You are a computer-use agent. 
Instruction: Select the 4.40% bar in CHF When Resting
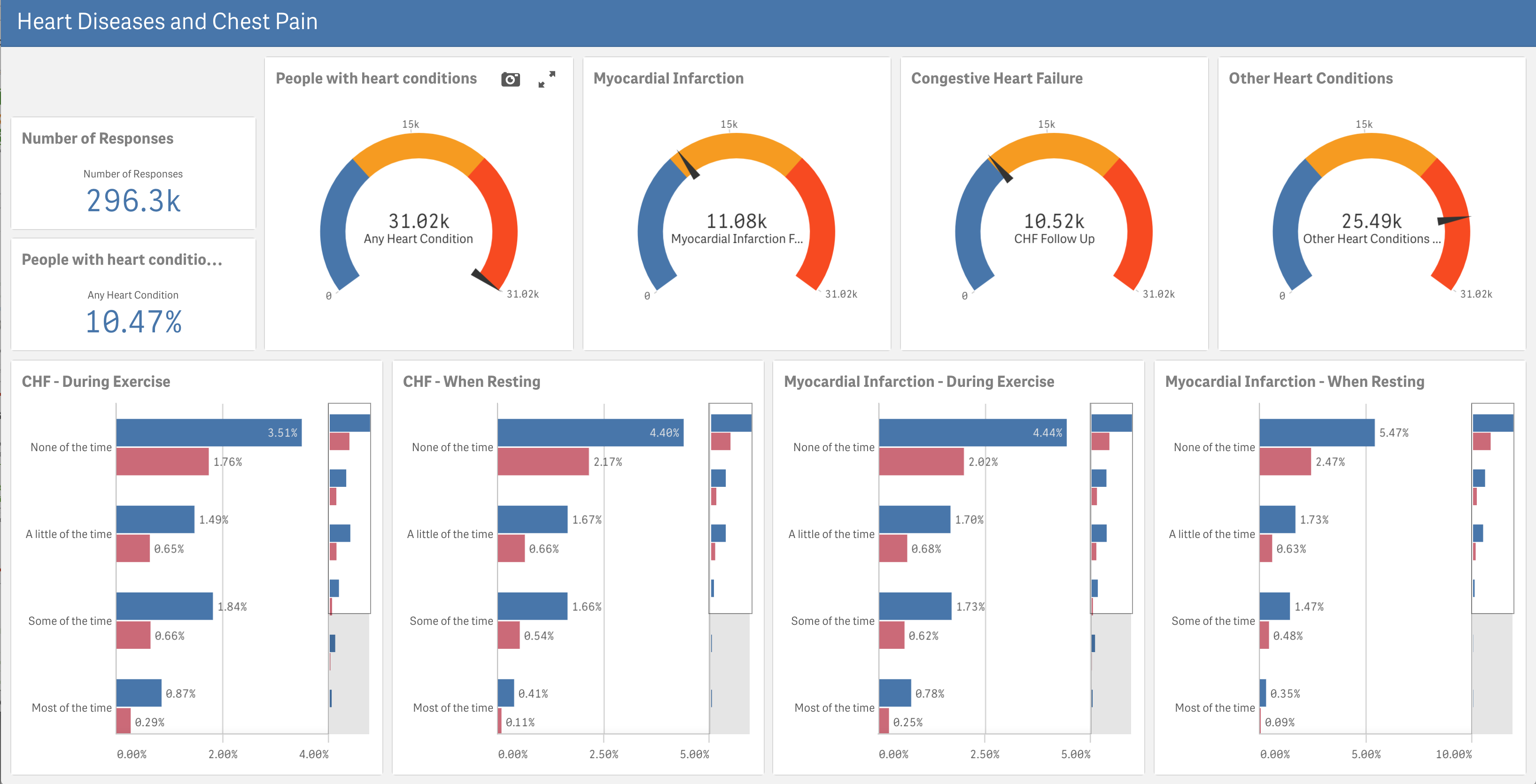click(x=590, y=432)
